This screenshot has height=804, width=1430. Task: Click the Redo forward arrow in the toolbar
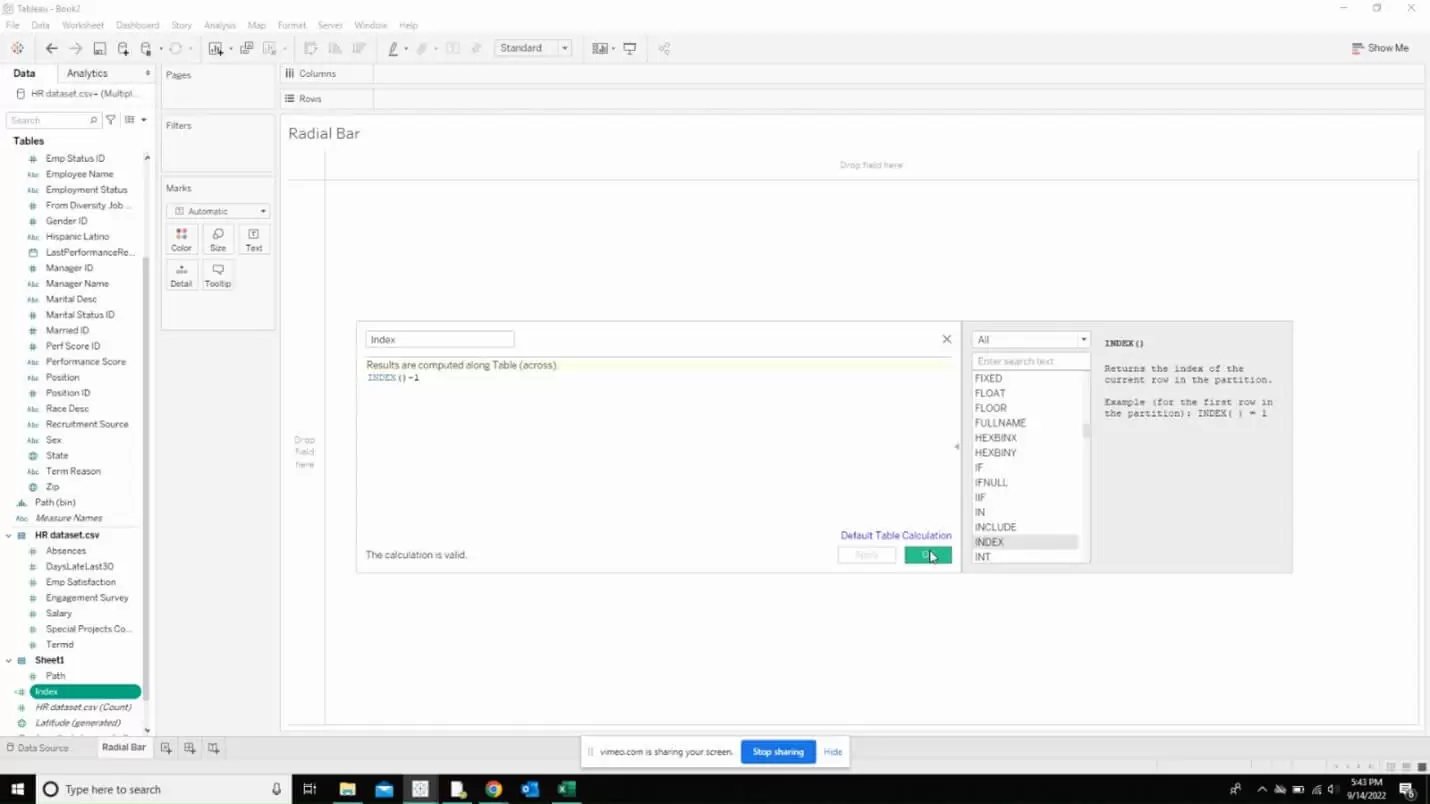(75, 48)
